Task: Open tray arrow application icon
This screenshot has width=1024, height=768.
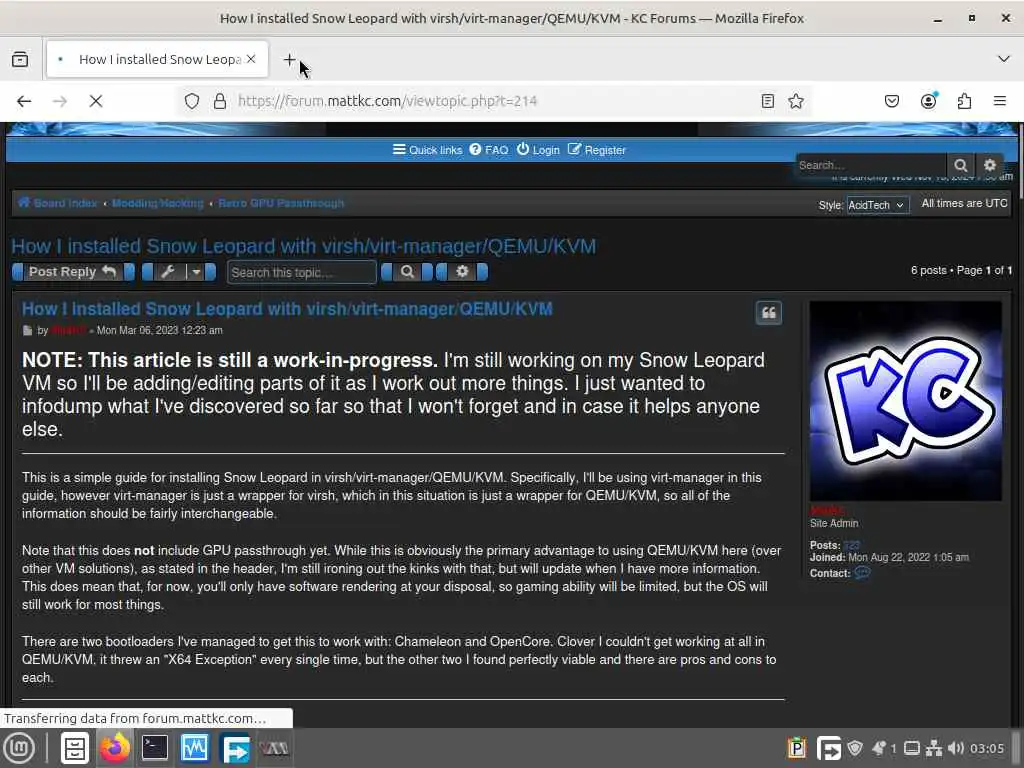Action: [829, 748]
